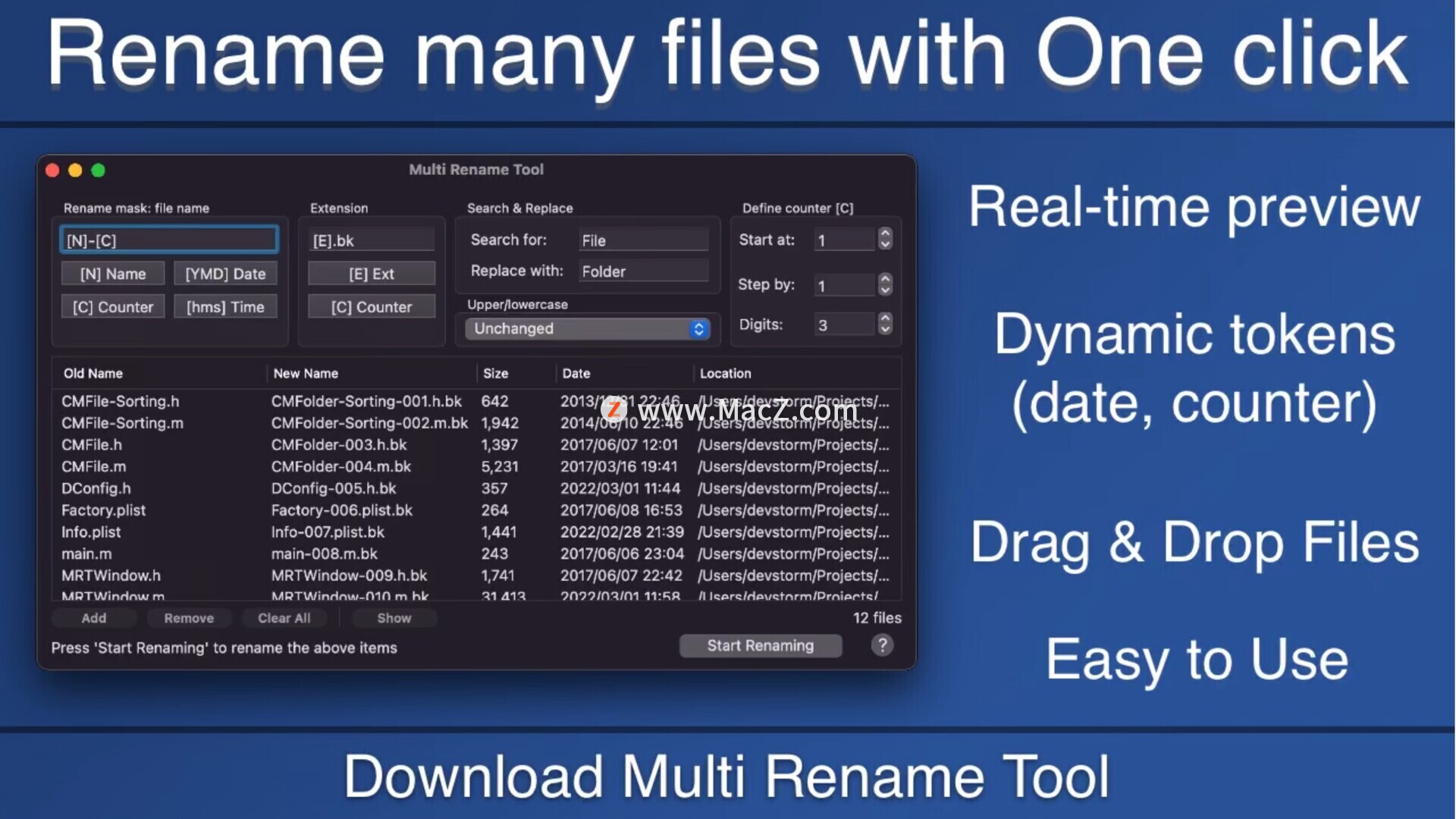The width and height of the screenshot is (1456, 819).
Task: Sort by Date column header
Action: [624, 373]
